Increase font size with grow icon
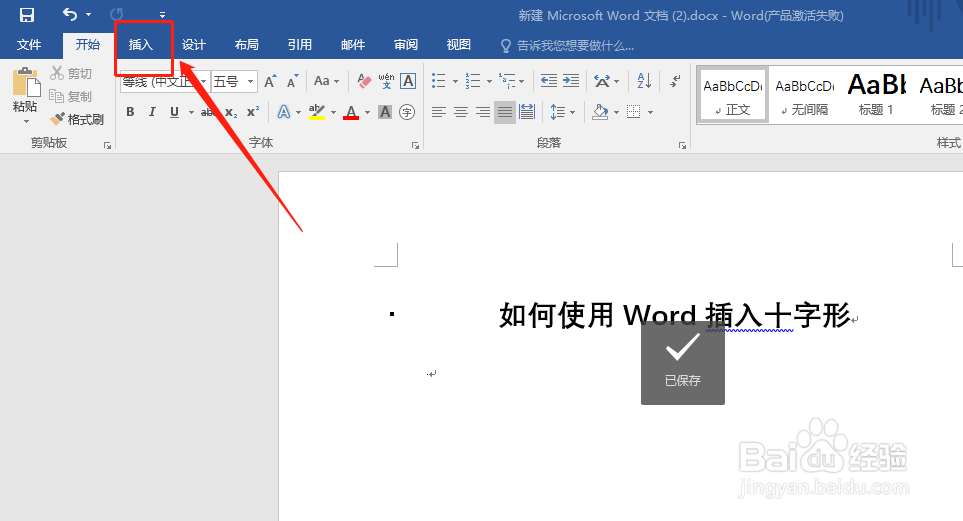The width and height of the screenshot is (963, 521). (270, 81)
